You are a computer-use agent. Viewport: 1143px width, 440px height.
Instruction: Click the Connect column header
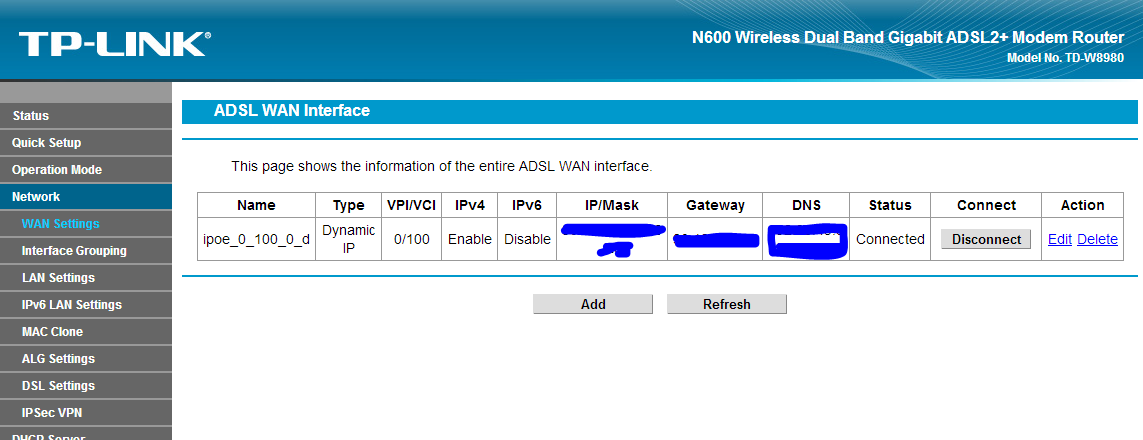(986, 205)
